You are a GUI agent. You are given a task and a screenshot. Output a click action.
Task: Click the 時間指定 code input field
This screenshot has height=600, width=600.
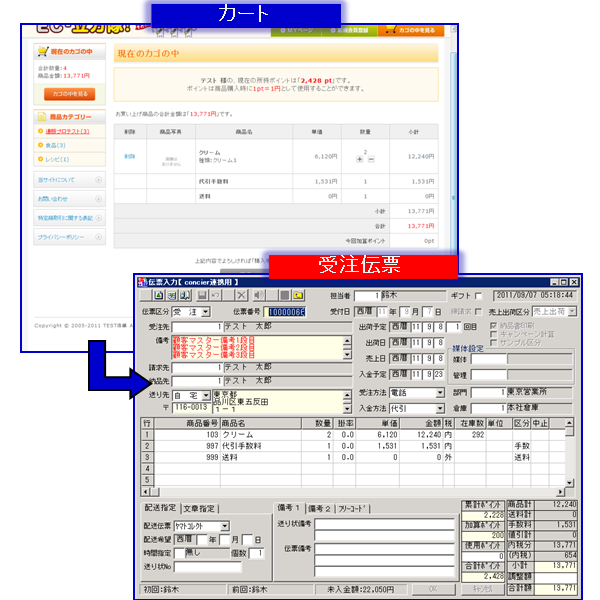(179, 553)
